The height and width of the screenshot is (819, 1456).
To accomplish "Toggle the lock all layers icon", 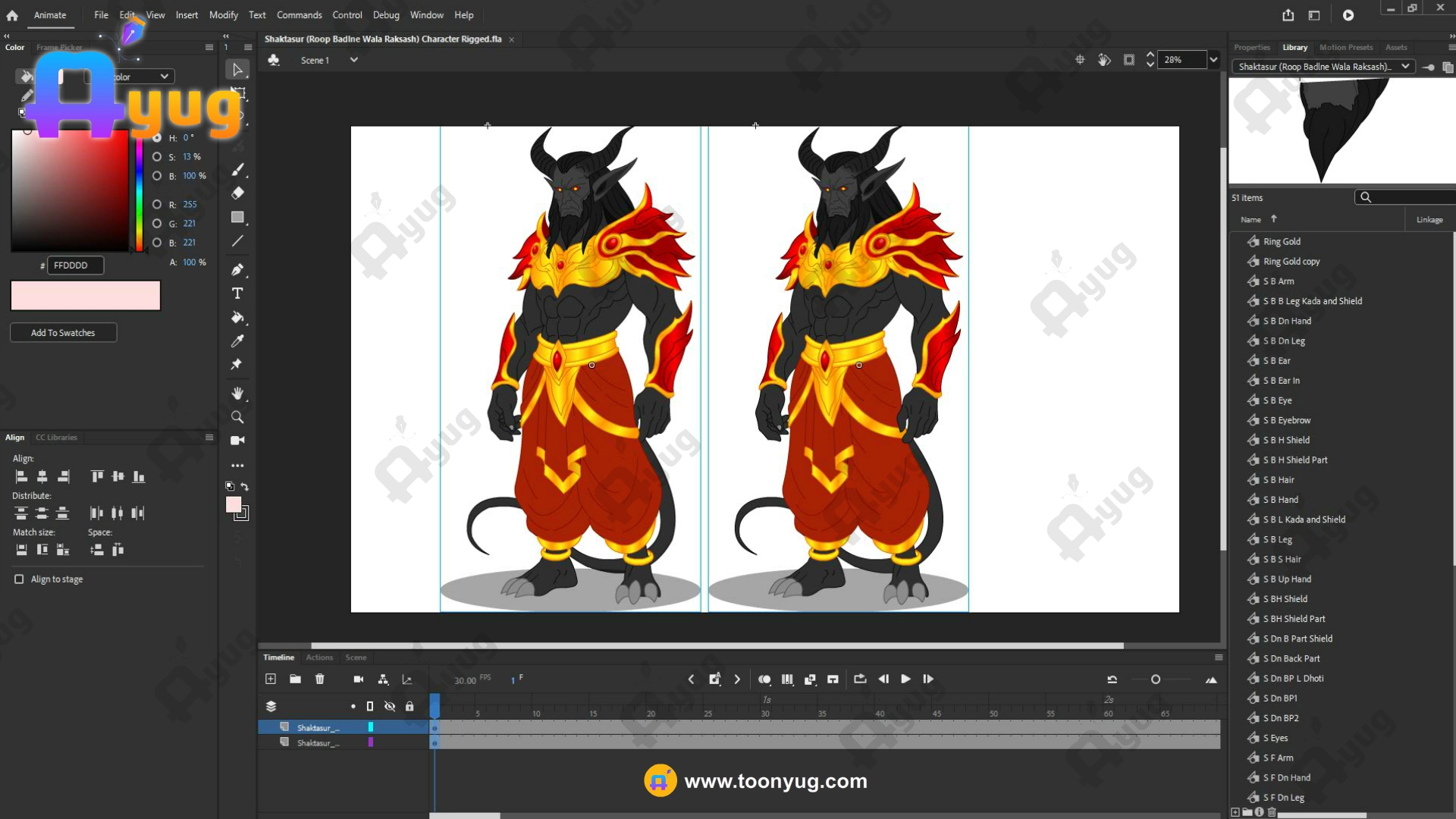I will click(x=409, y=706).
